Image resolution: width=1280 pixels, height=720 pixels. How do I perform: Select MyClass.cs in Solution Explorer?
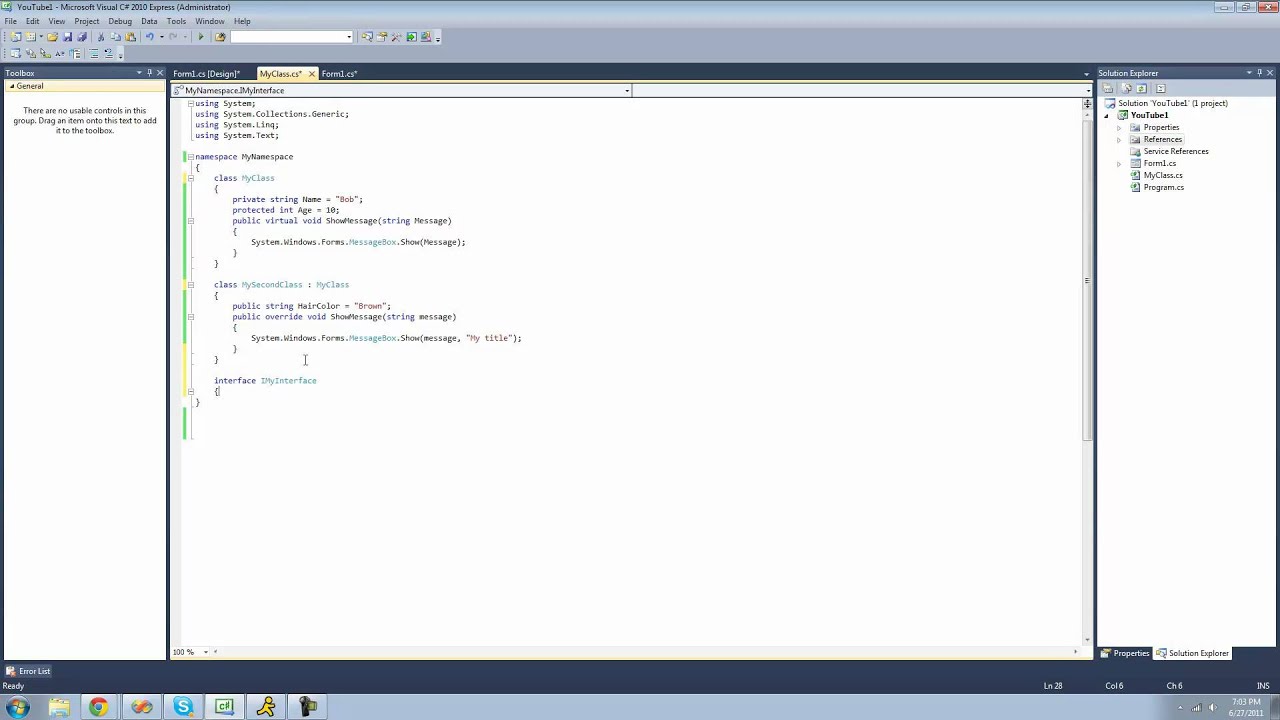click(x=1162, y=176)
